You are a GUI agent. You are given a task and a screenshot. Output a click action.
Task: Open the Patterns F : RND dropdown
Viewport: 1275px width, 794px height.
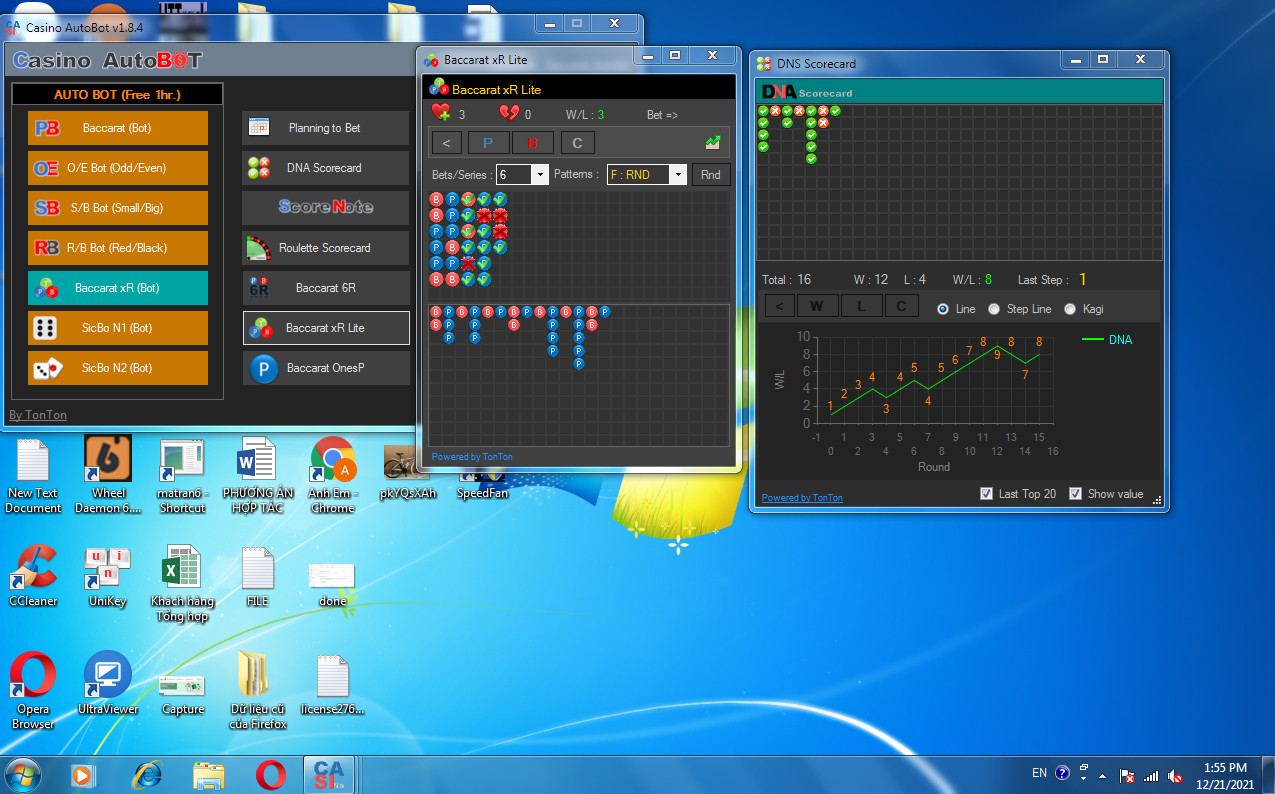677,175
